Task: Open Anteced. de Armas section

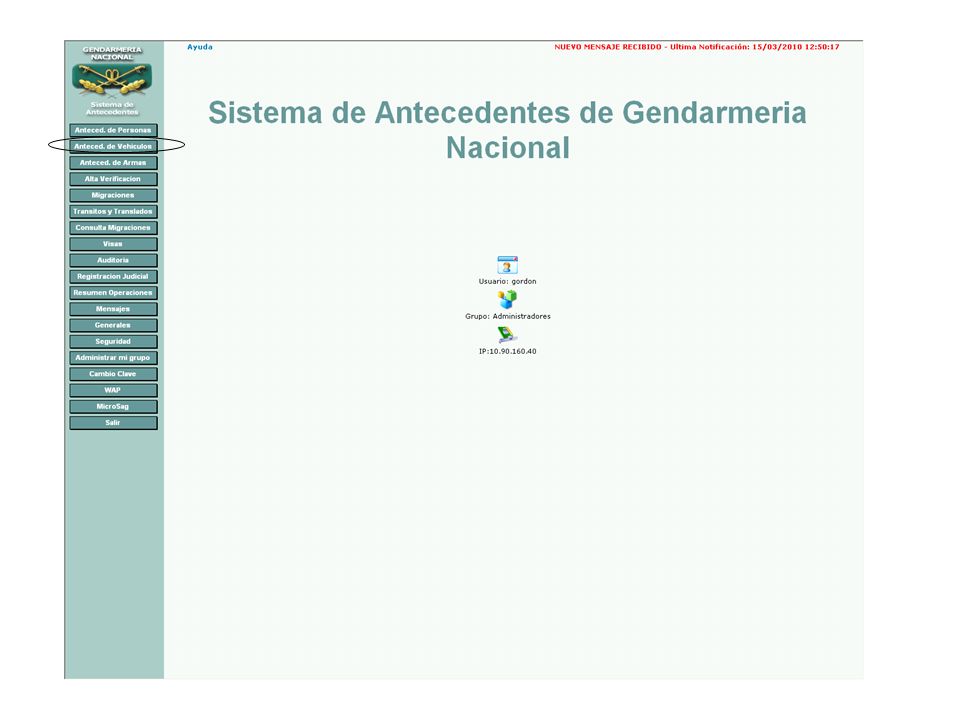Action: [113, 163]
